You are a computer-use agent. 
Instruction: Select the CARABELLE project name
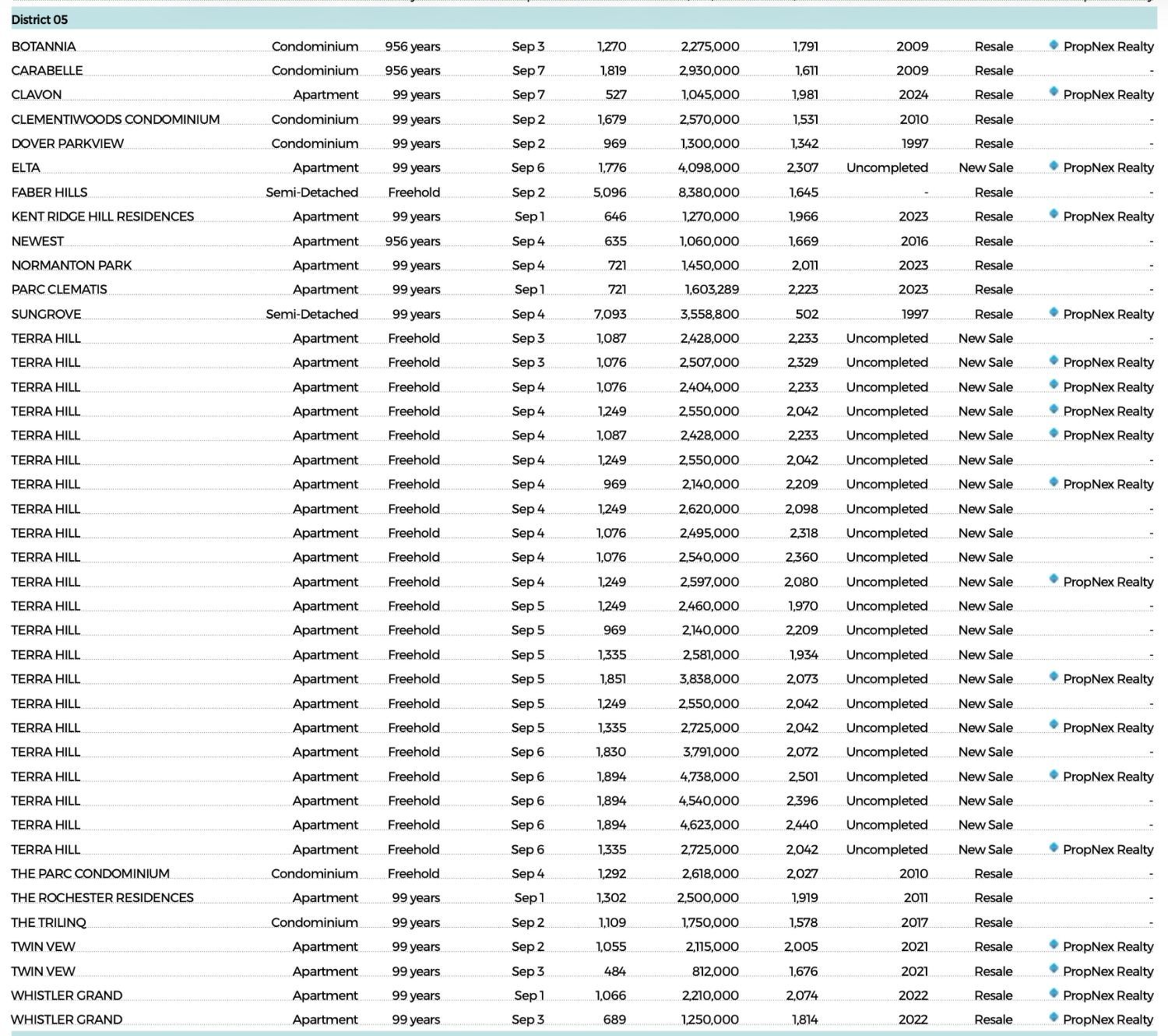(47, 71)
